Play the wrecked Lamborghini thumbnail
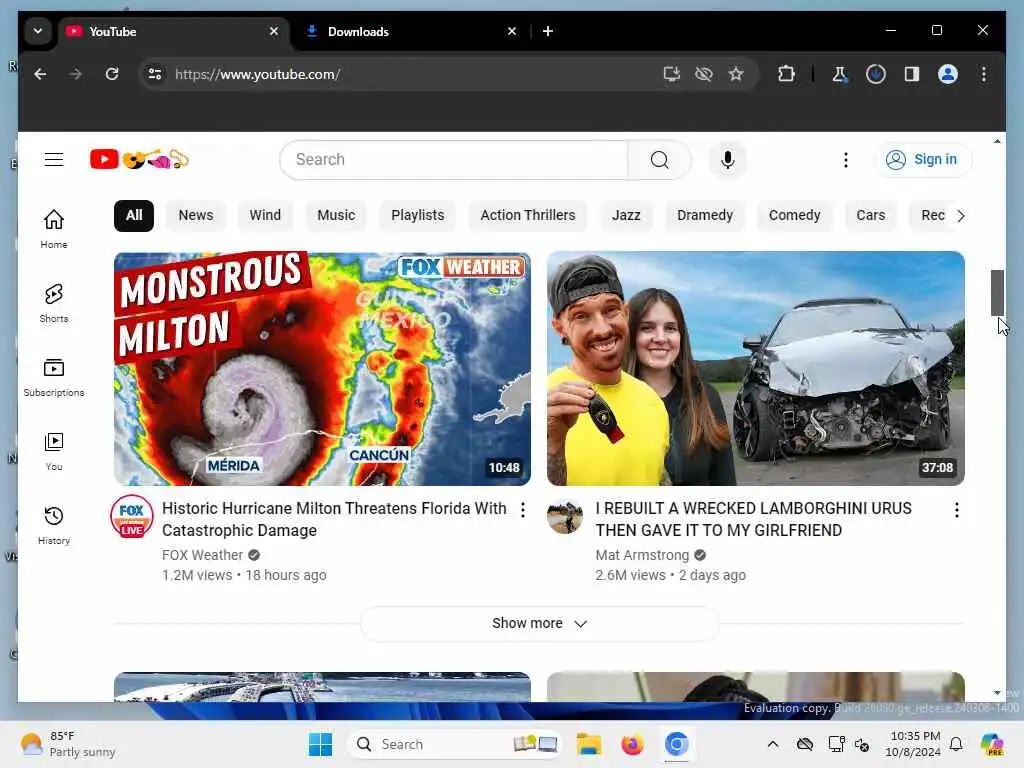 (756, 369)
